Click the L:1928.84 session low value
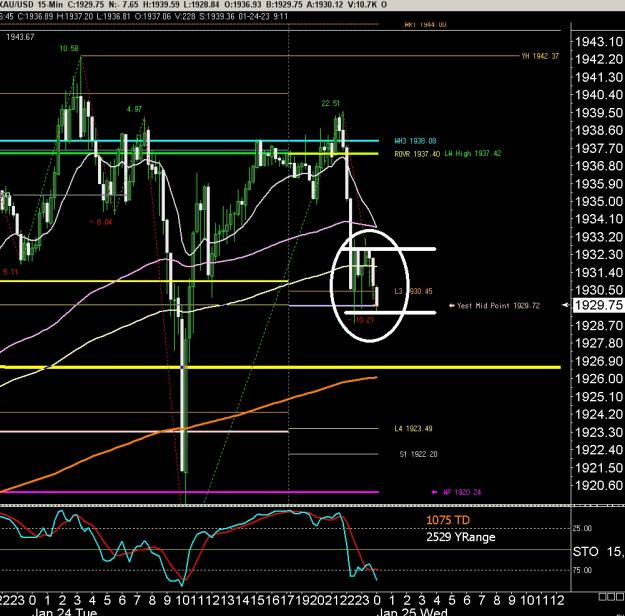 (202, 5)
